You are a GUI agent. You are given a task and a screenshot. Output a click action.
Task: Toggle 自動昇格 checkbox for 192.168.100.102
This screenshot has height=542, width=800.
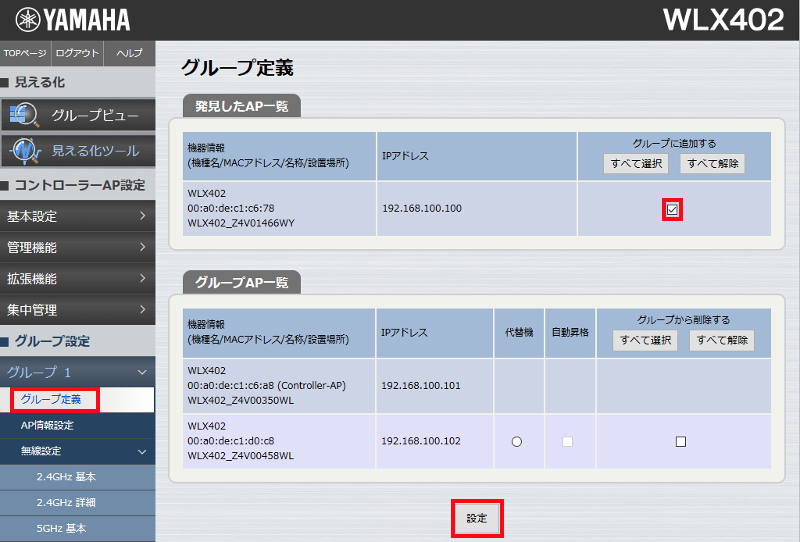tap(568, 442)
